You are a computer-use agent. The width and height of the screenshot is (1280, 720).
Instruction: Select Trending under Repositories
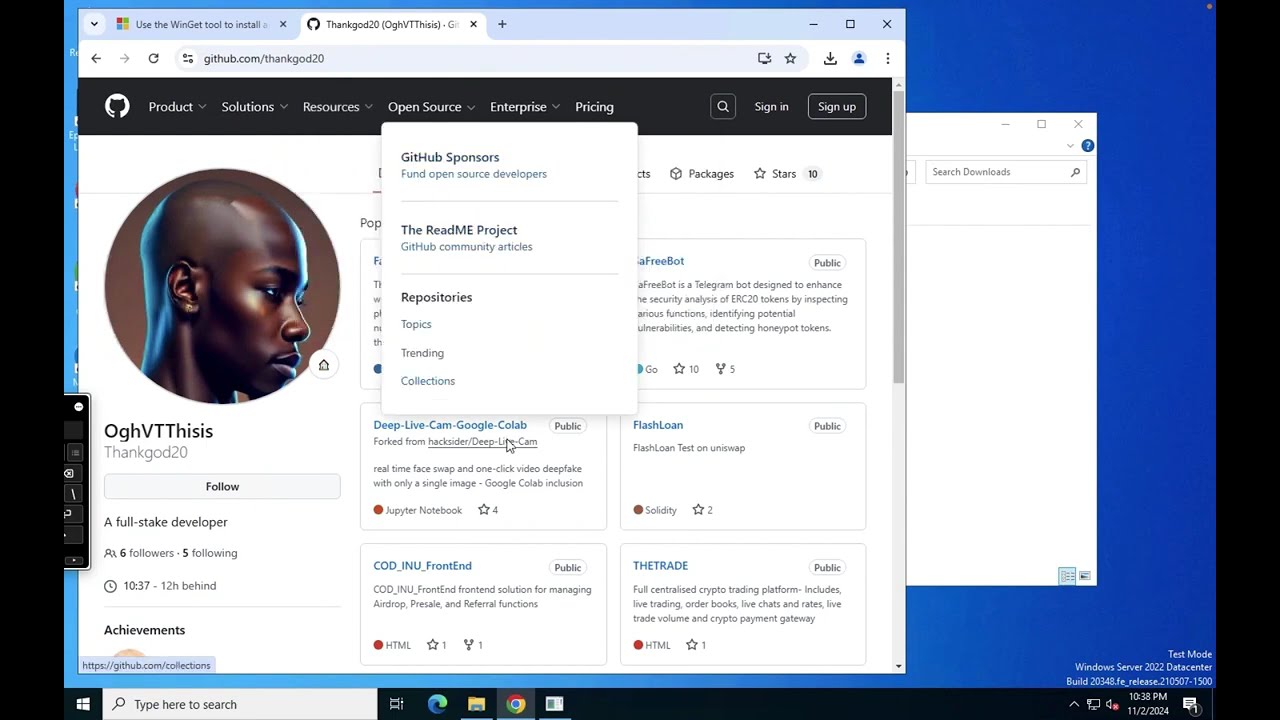422,353
